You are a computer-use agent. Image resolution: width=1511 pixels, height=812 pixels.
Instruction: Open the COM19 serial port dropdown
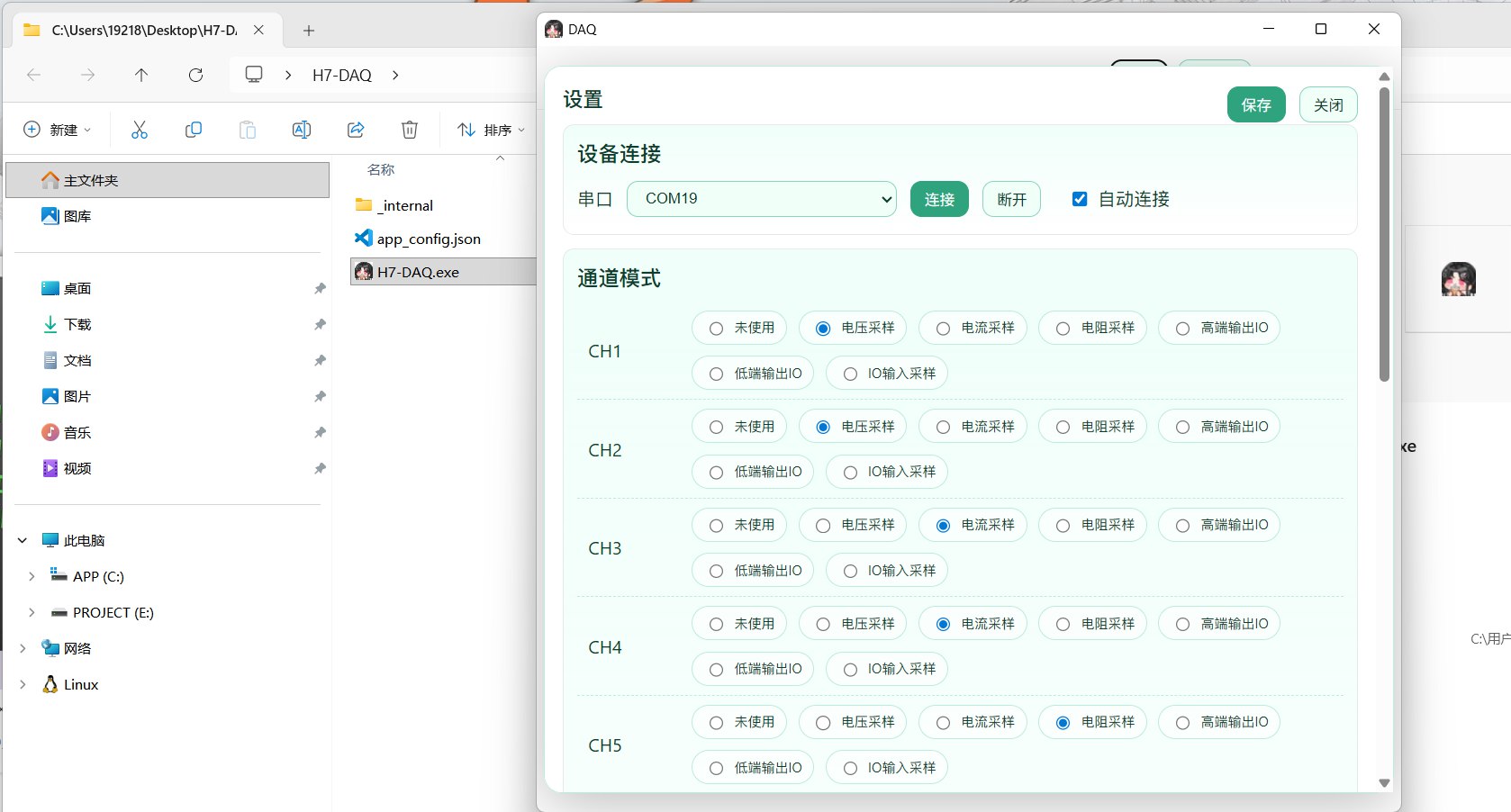point(762,199)
